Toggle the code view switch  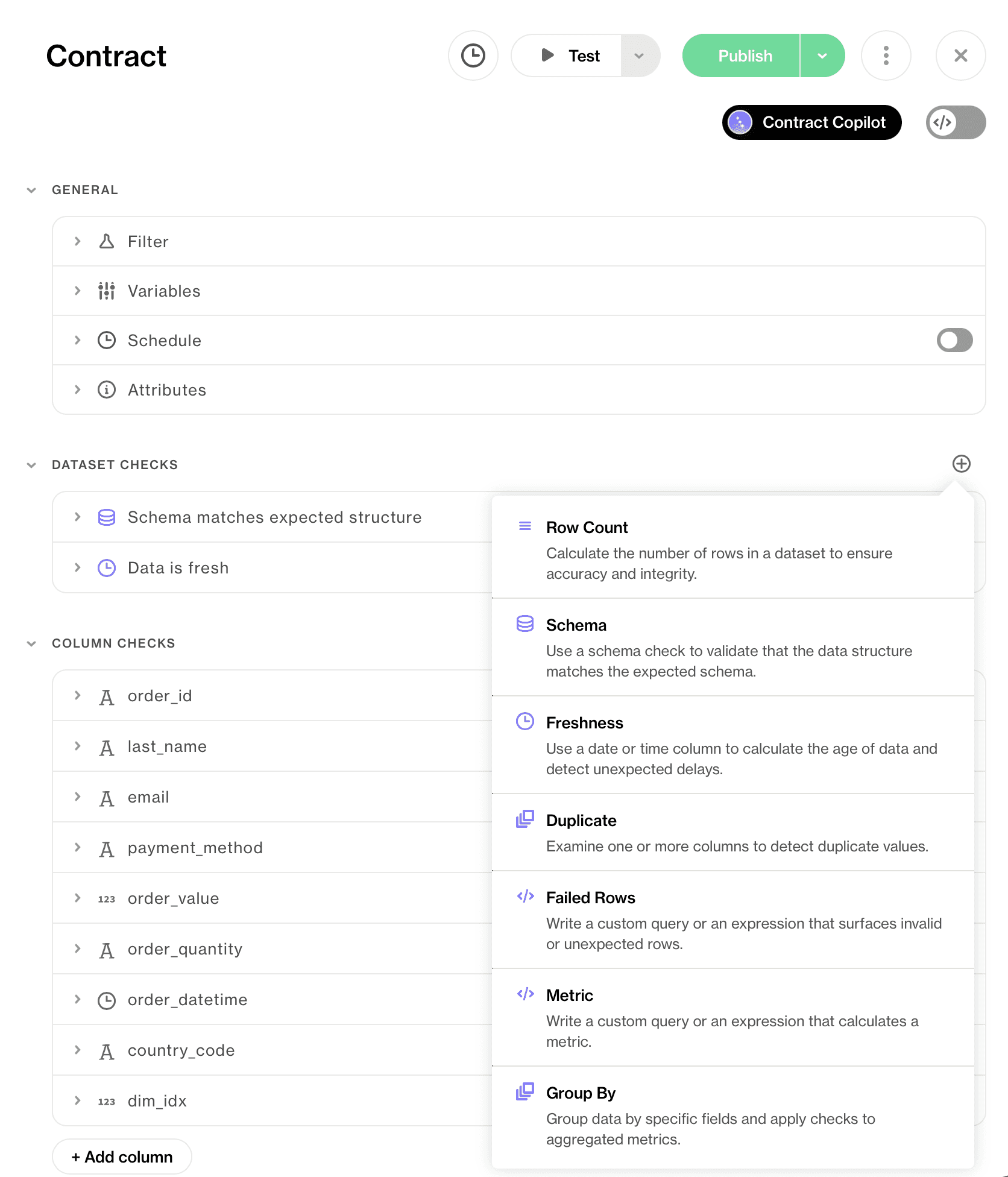(956, 122)
